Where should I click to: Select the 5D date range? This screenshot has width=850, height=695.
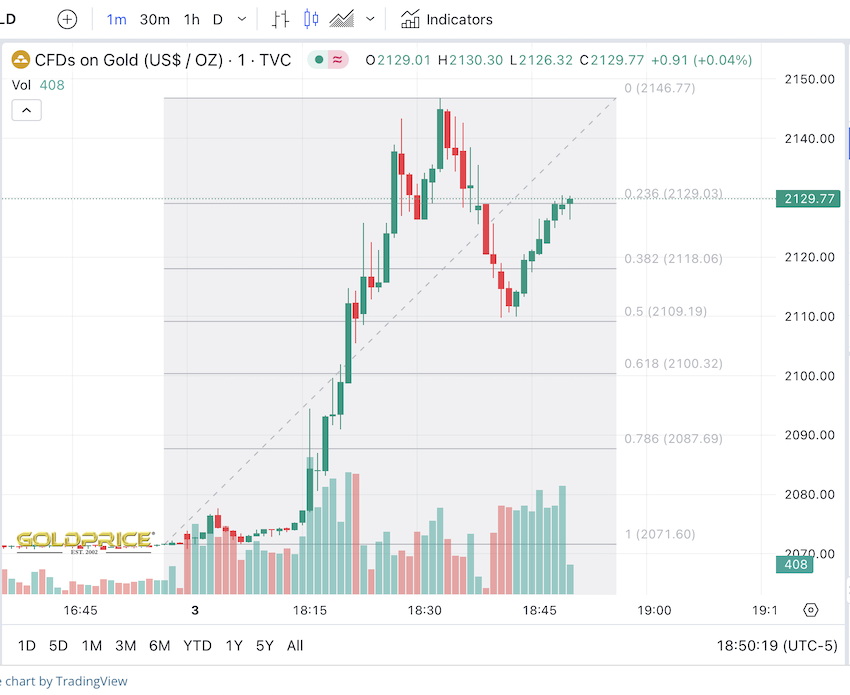[x=59, y=646]
